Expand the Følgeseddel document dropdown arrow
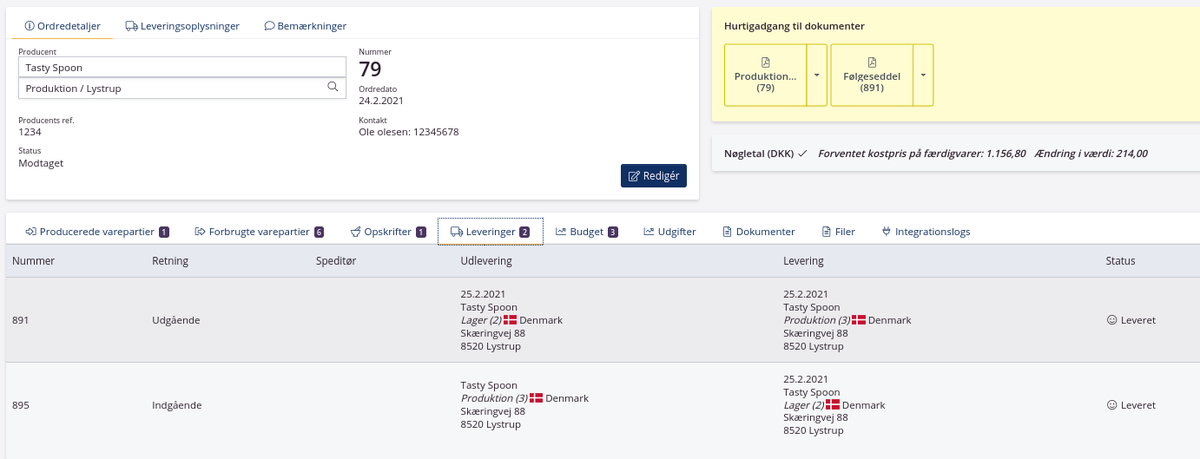The height and width of the screenshot is (459, 1200). (x=922, y=75)
